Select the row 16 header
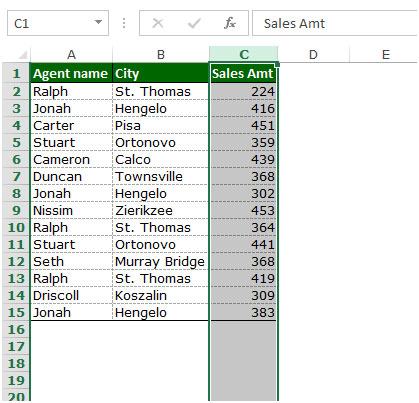 (x=16, y=329)
